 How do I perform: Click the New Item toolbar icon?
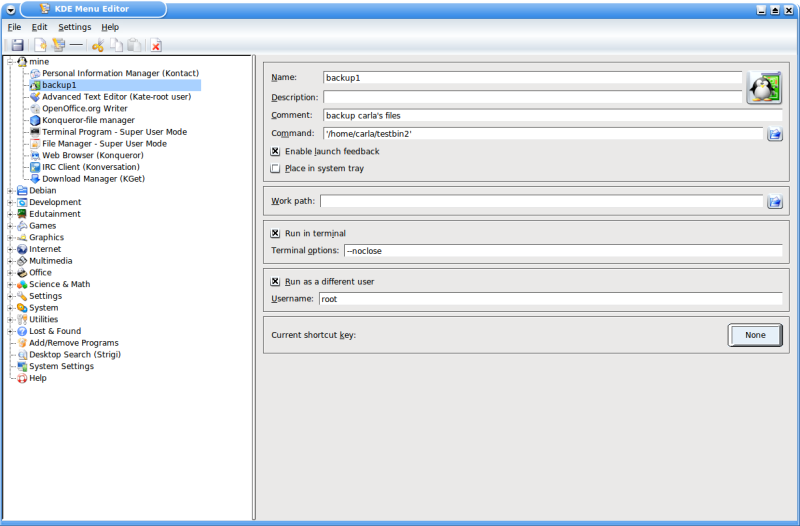click(x=40, y=45)
